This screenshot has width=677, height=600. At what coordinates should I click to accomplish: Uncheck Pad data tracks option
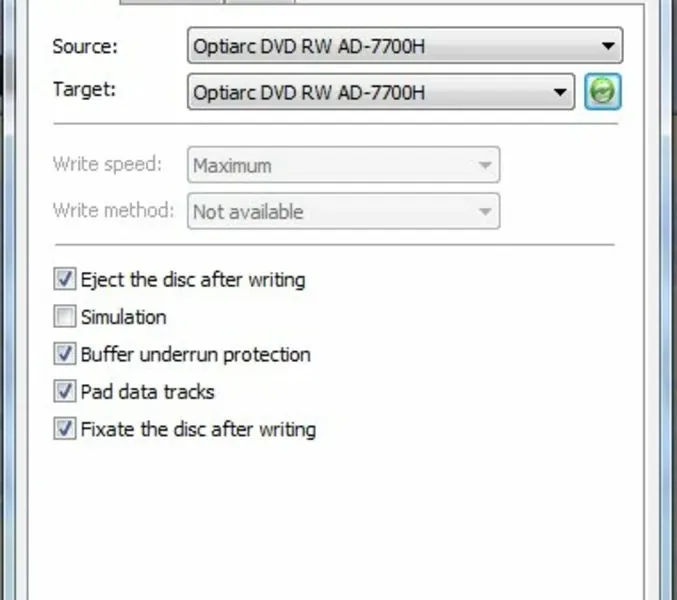click(65, 392)
